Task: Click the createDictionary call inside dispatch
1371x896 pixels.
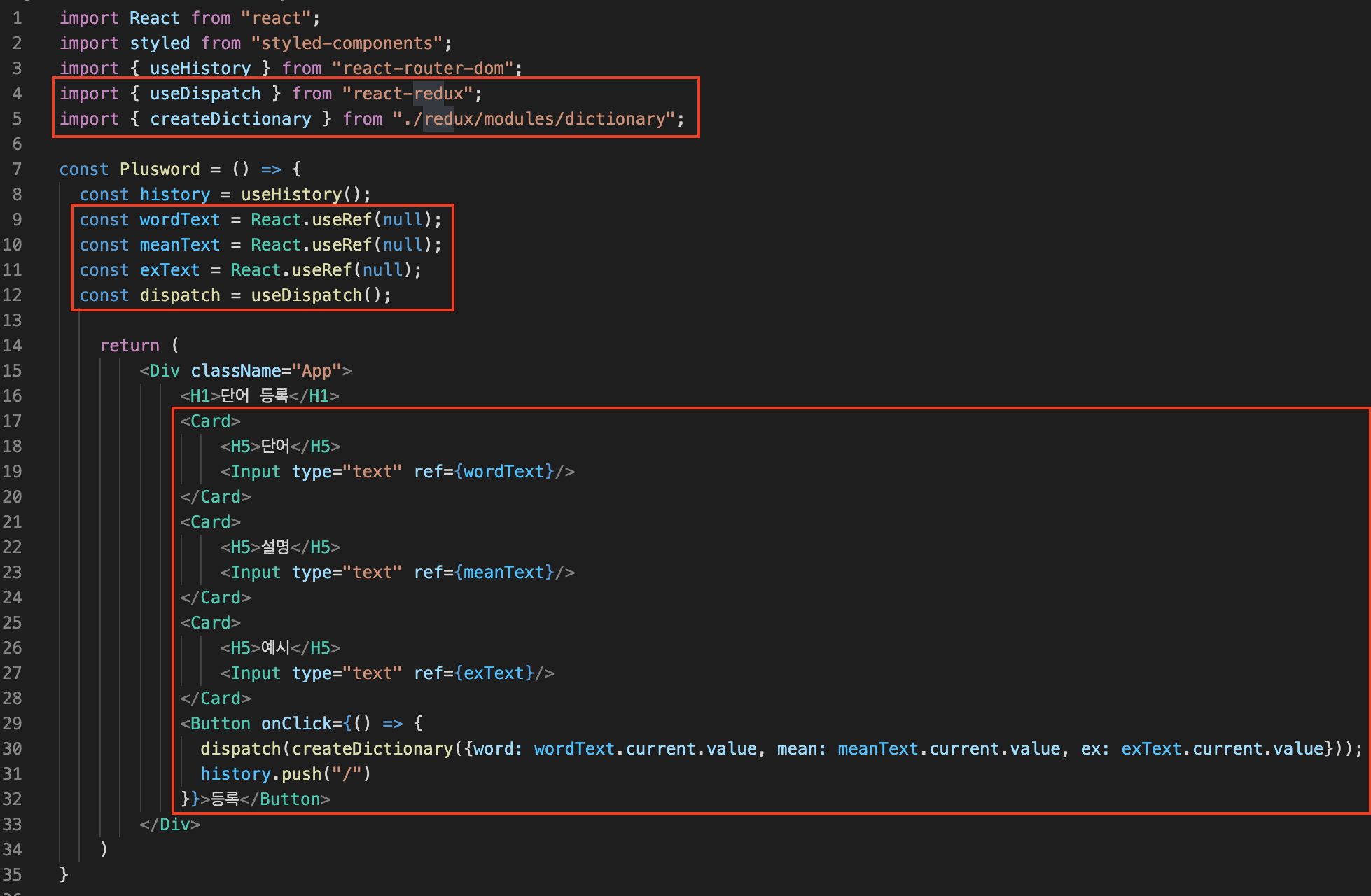Action: pos(372,749)
